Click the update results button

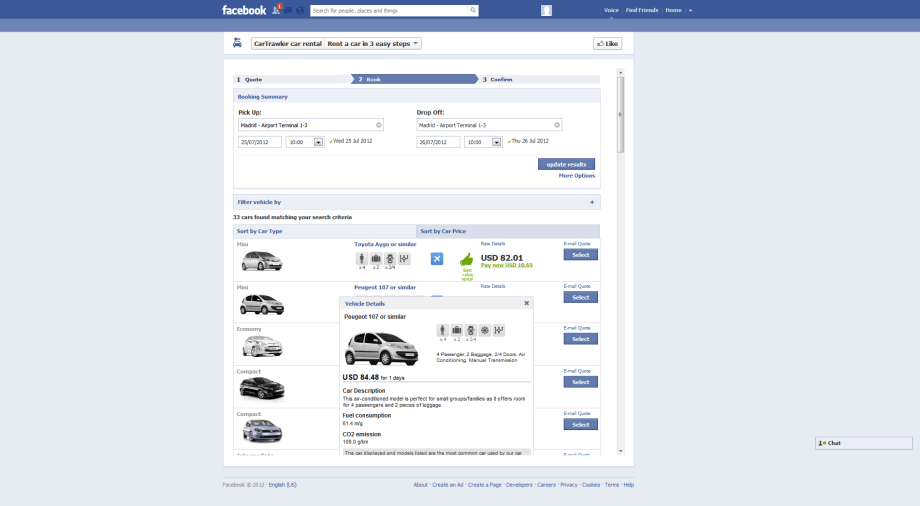pos(566,164)
